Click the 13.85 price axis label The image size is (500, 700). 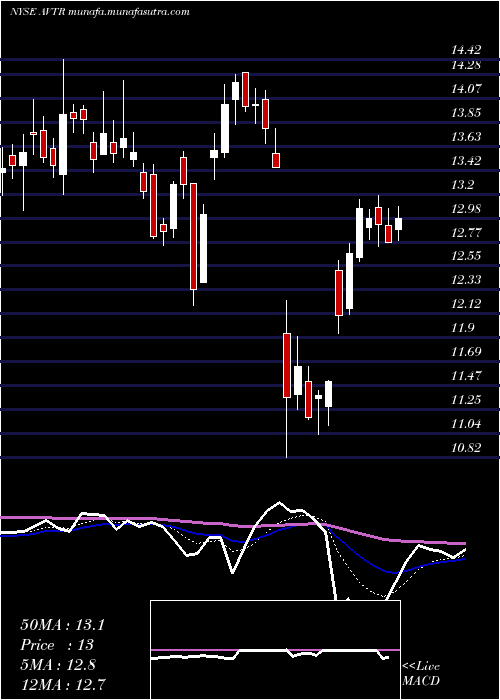[x=466, y=113]
